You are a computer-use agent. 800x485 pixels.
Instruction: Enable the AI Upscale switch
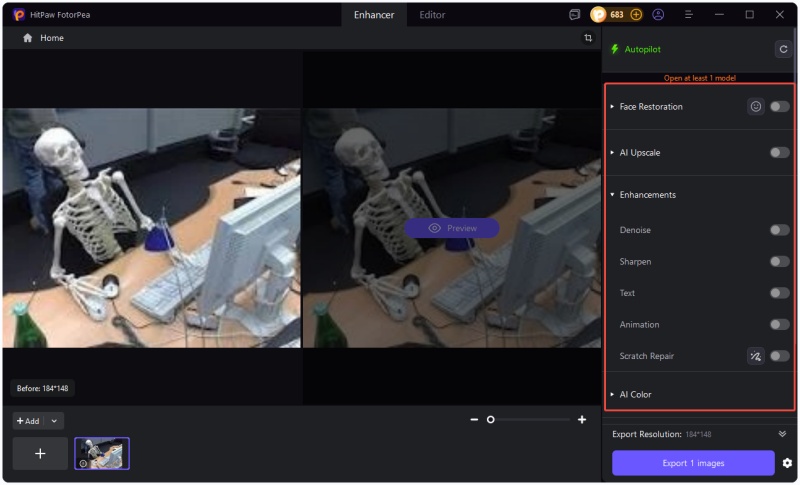pos(779,152)
